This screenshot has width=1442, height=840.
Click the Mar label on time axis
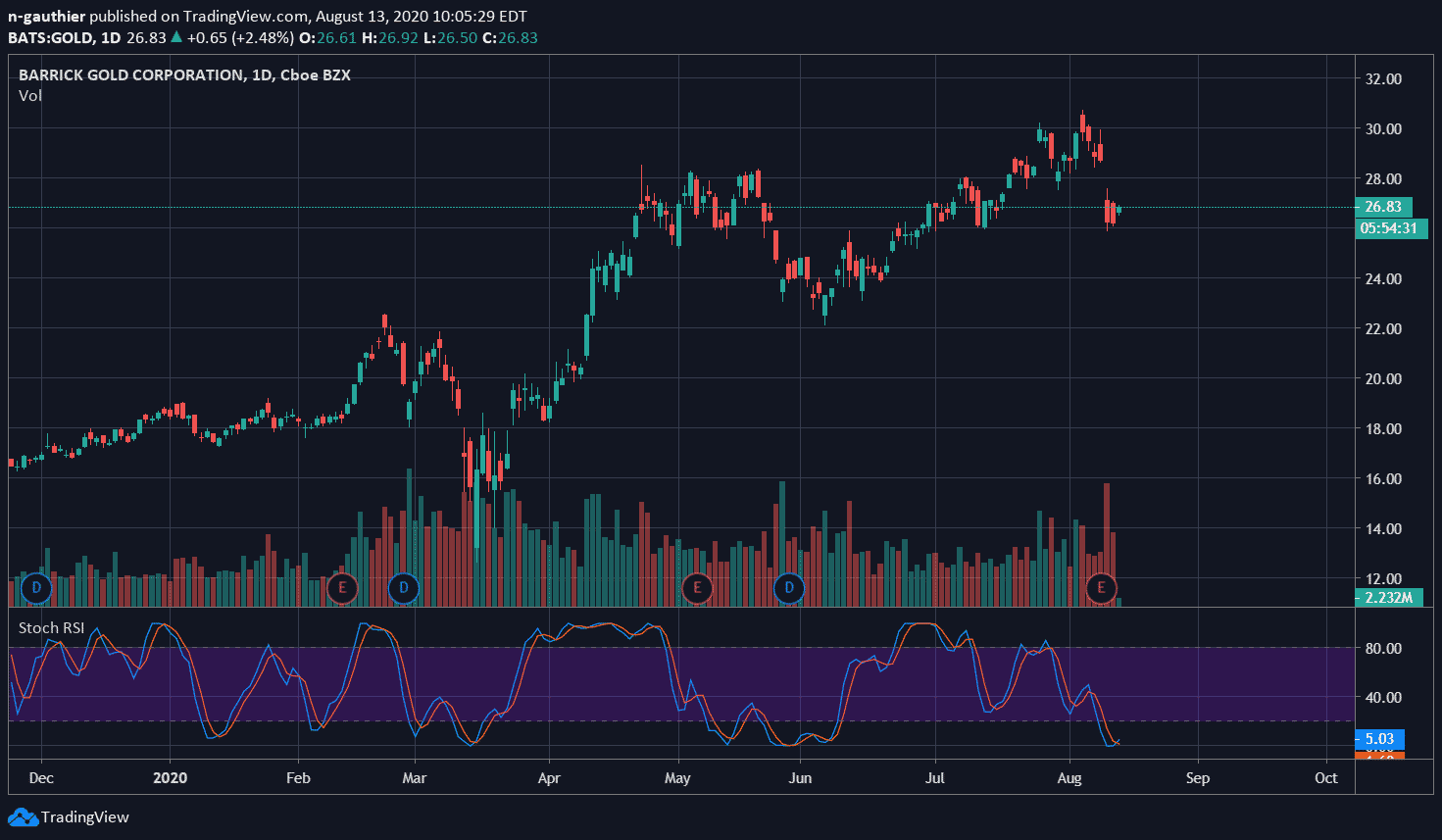tap(415, 778)
